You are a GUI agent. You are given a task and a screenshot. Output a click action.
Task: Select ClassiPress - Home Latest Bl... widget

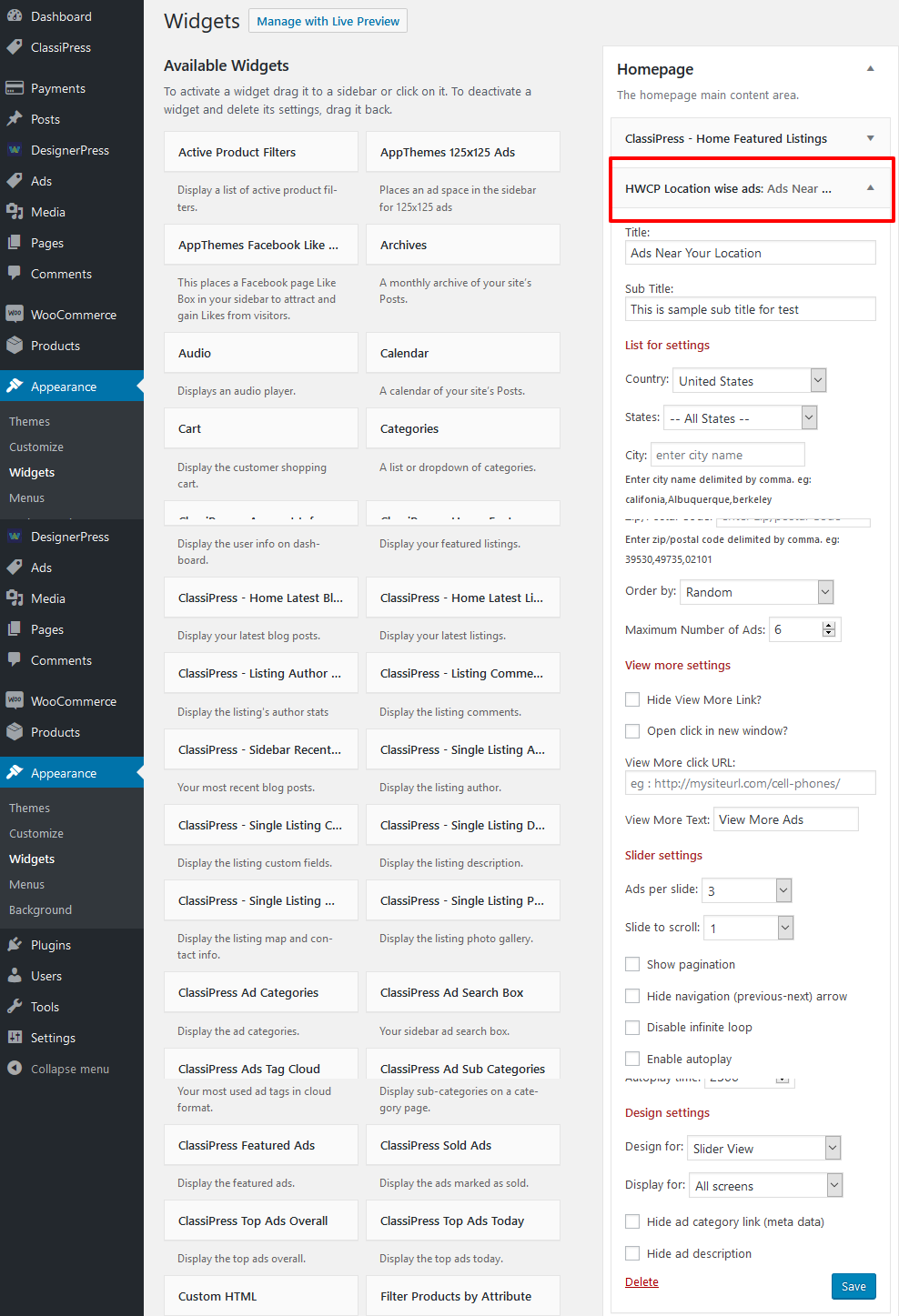point(261,598)
